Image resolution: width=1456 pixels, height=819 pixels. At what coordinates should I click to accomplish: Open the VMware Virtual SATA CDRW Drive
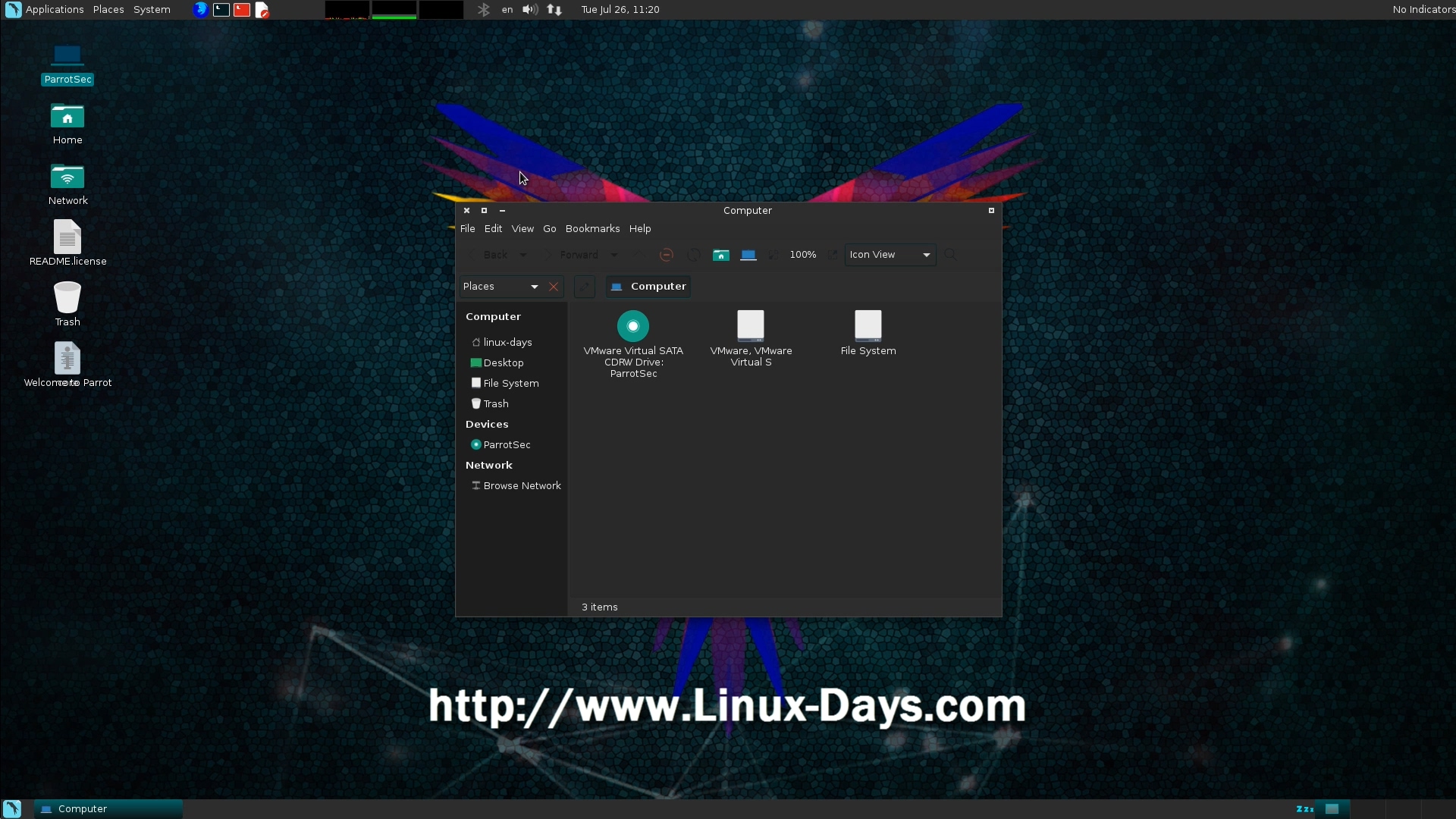(633, 327)
